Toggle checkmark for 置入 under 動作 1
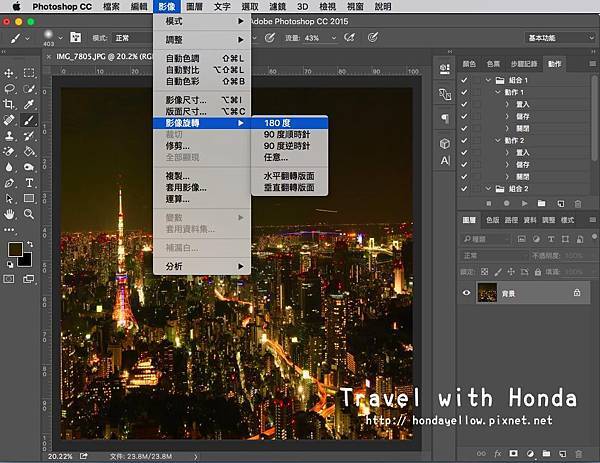The width and height of the screenshot is (600, 463). click(x=464, y=104)
